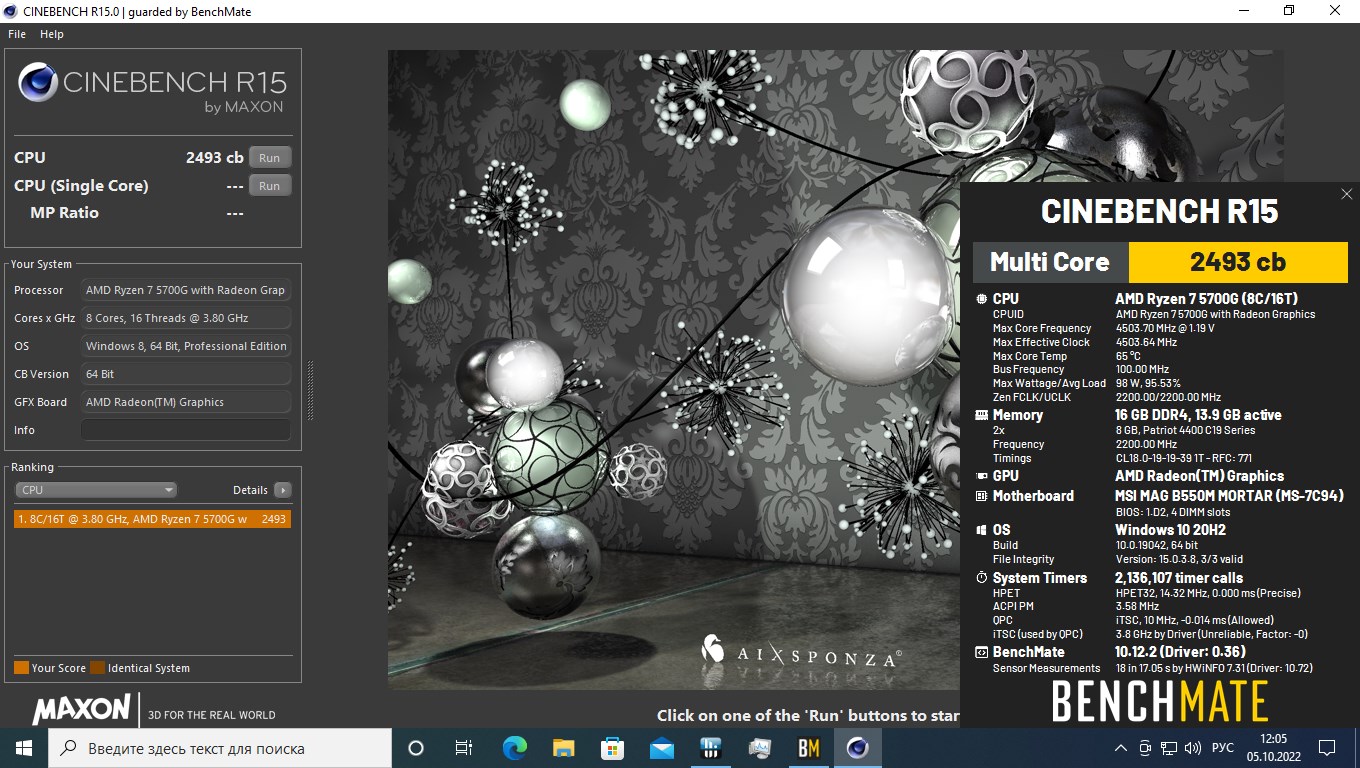Click the Processor name field
Image resolution: width=1360 pixels, height=768 pixels.
[186, 290]
